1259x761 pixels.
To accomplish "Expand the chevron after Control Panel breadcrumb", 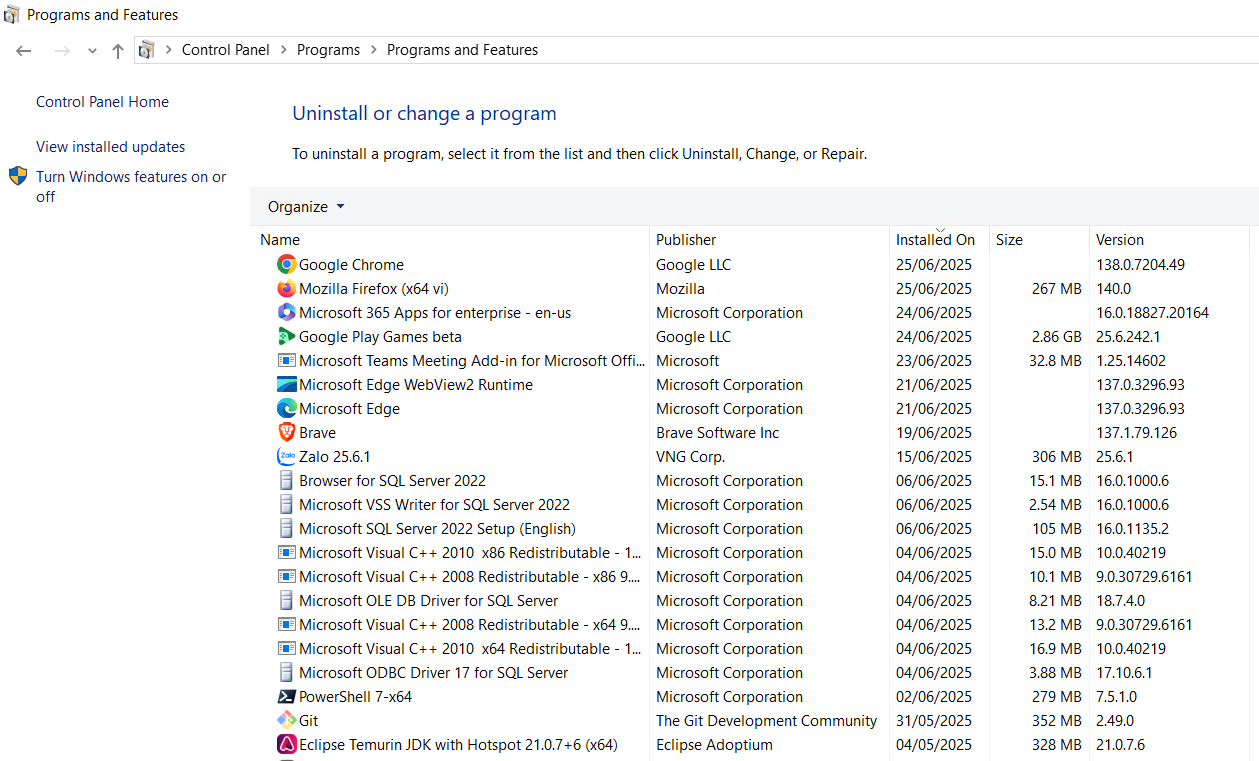I will point(283,50).
